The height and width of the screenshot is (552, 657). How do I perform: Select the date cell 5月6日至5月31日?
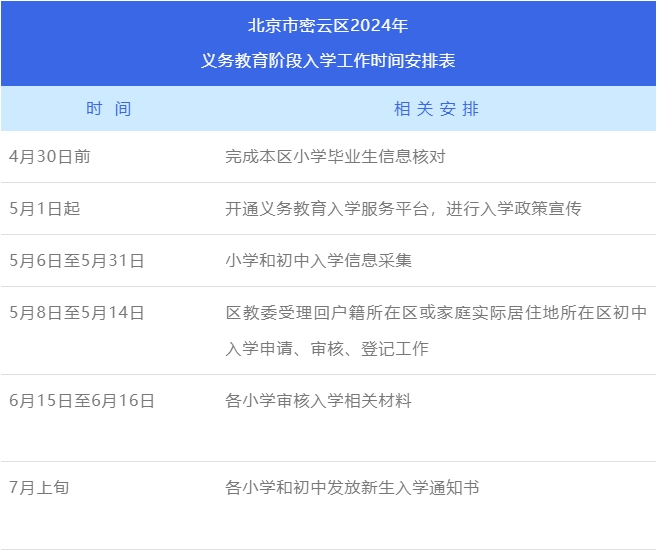tap(77, 260)
